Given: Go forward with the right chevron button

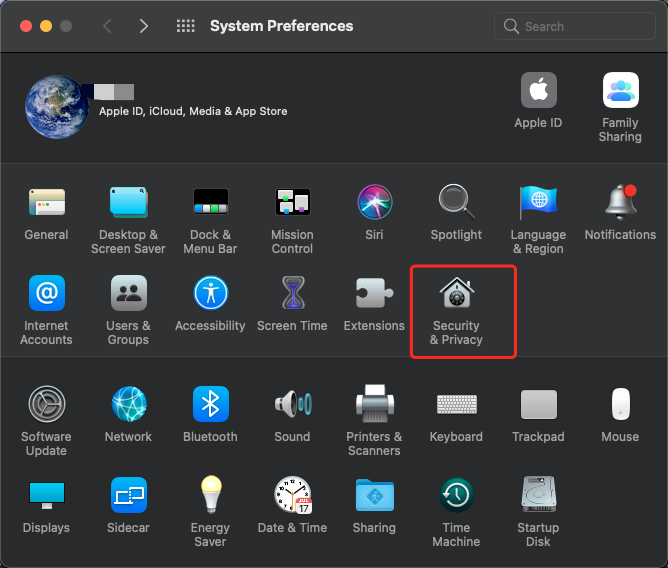Looking at the screenshot, I should click(144, 26).
